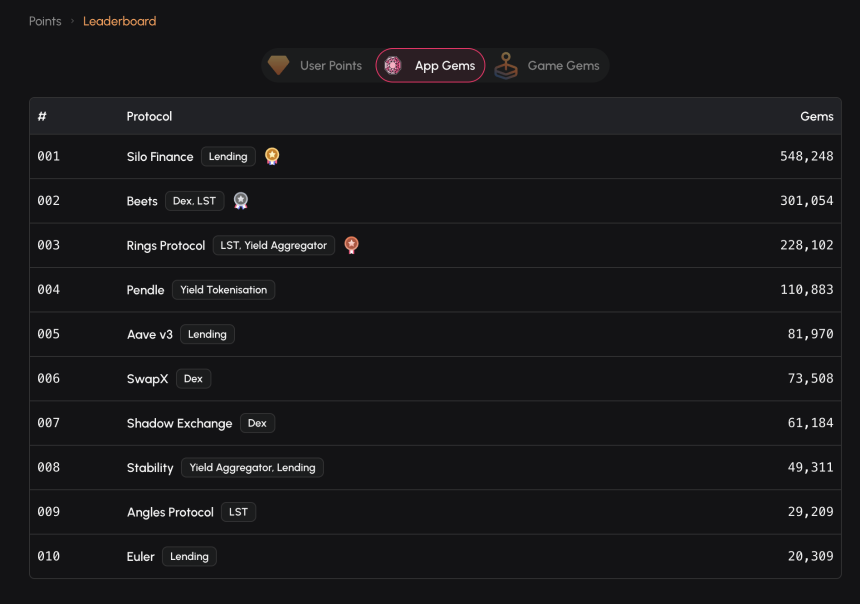Image resolution: width=860 pixels, height=604 pixels.
Task: Click the pink gem App Gems icon
Action: (393, 65)
